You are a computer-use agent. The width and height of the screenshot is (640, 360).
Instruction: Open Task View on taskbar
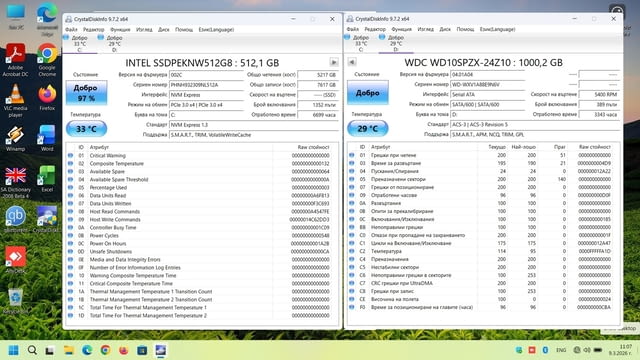click(x=50, y=350)
